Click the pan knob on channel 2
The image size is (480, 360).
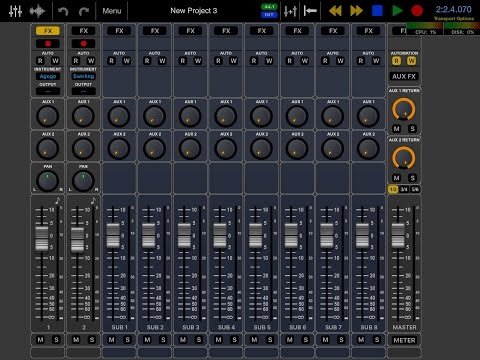[83, 181]
